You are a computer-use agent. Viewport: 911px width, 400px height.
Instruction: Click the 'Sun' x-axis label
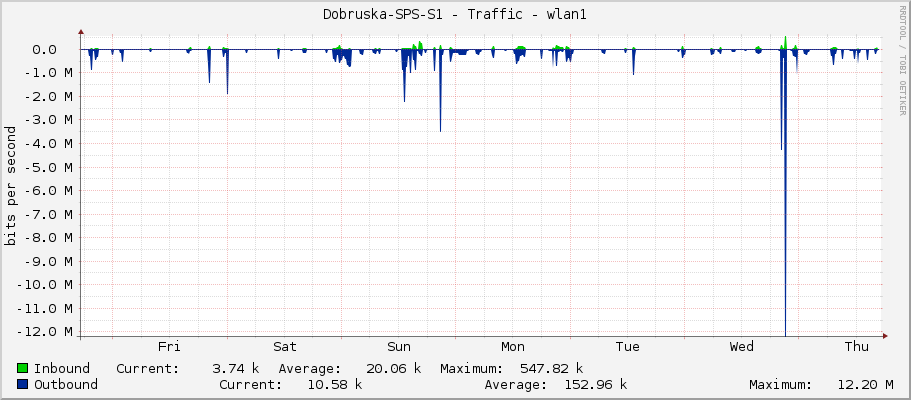tap(399, 347)
